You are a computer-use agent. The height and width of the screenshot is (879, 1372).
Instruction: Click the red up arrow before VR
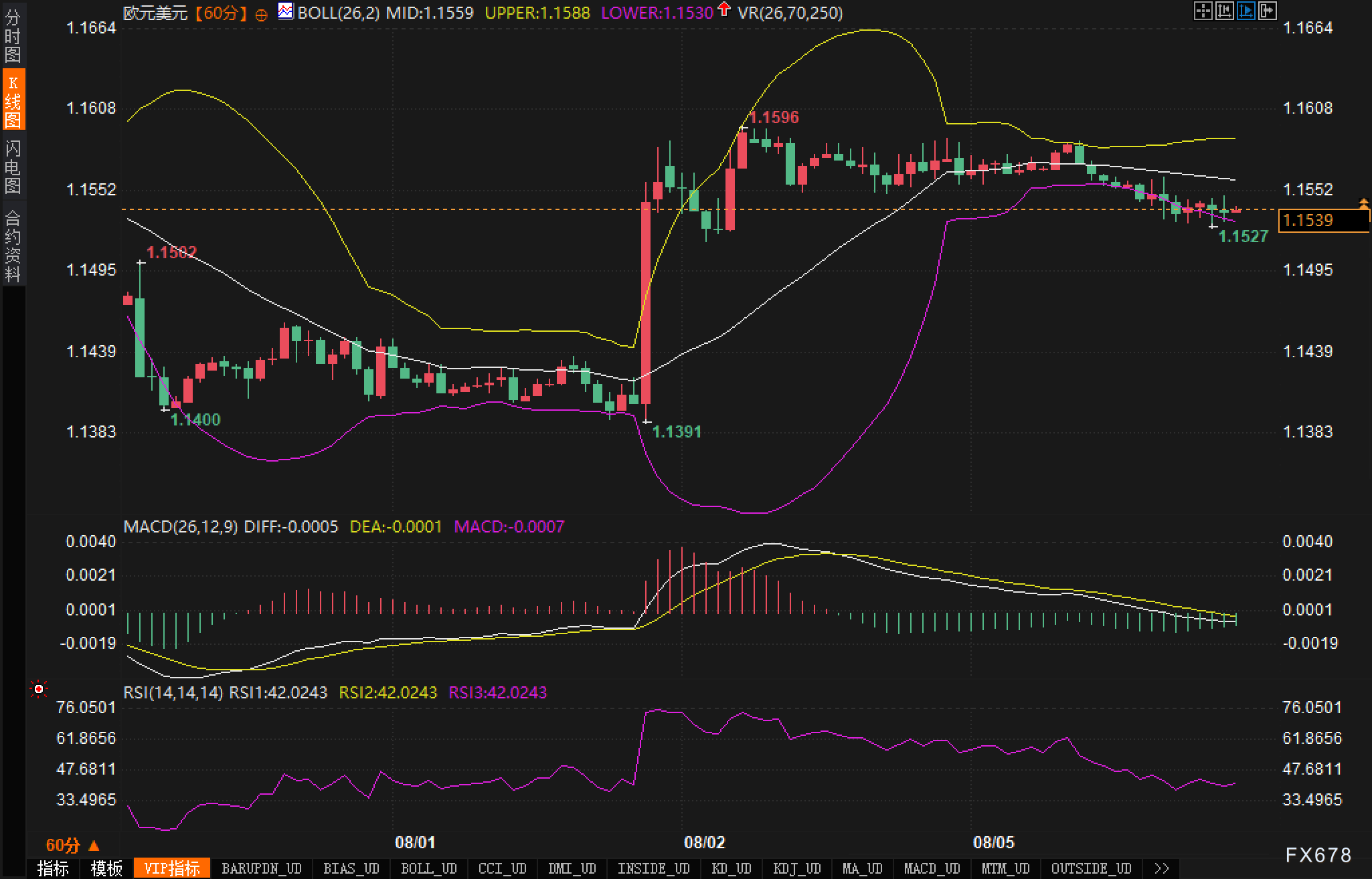[723, 10]
